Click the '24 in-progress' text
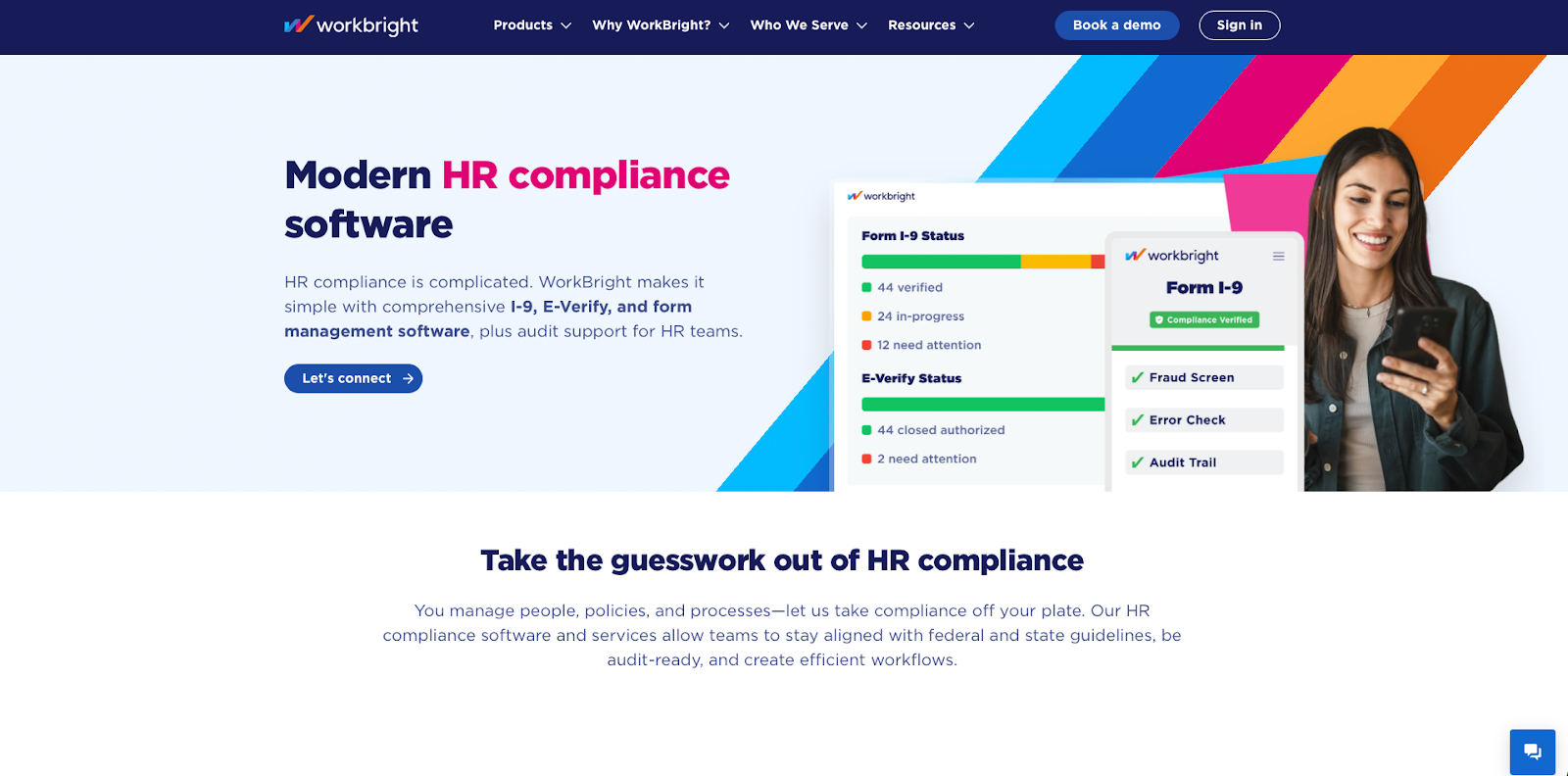This screenshot has width=1568, height=776. tap(920, 316)
